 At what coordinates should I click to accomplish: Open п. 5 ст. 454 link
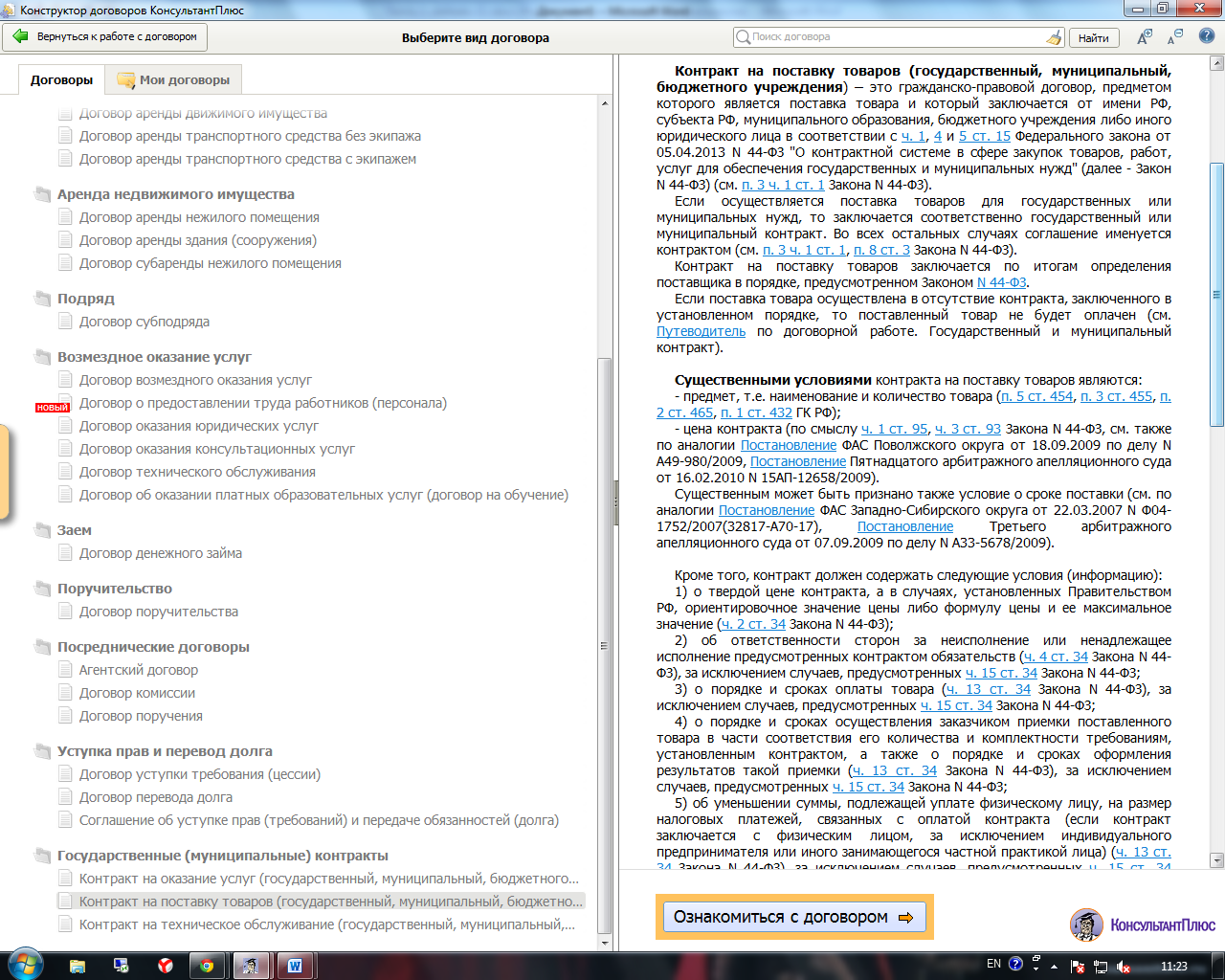[x=1036, y=396]
